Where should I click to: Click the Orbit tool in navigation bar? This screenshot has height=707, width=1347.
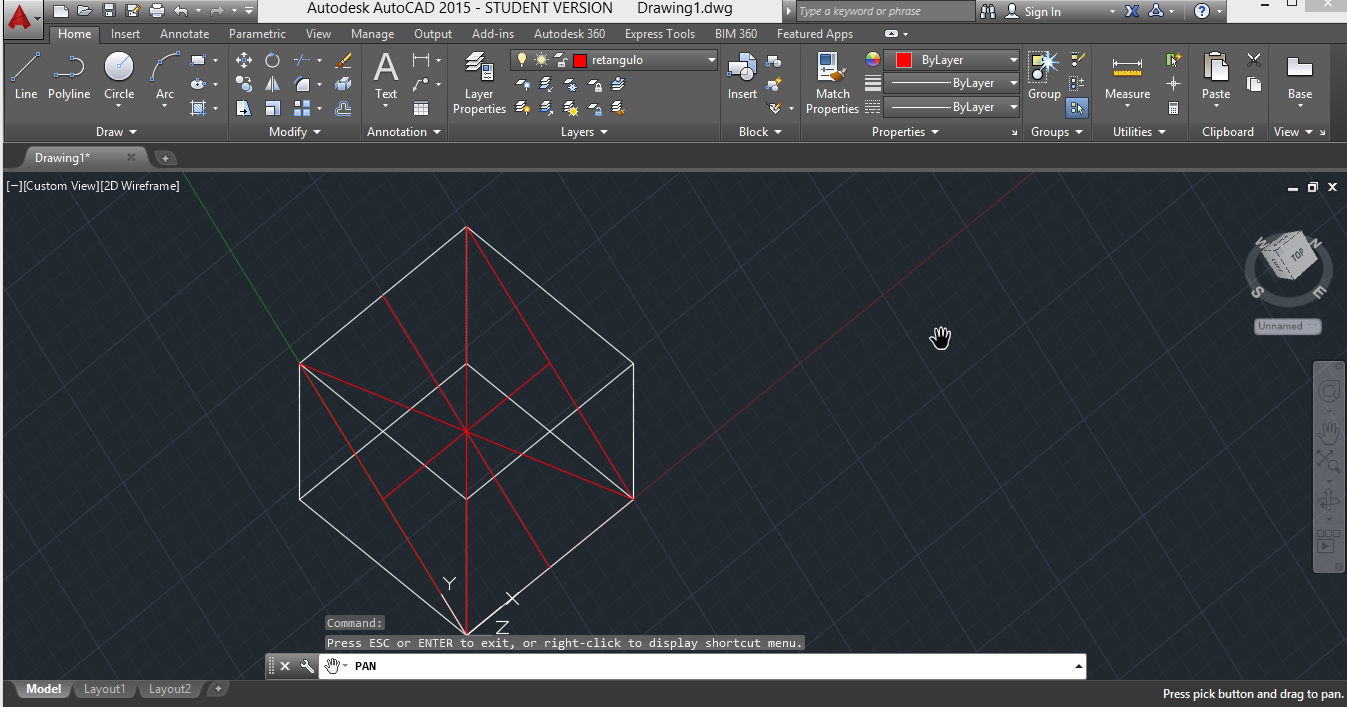point(1328,500)
